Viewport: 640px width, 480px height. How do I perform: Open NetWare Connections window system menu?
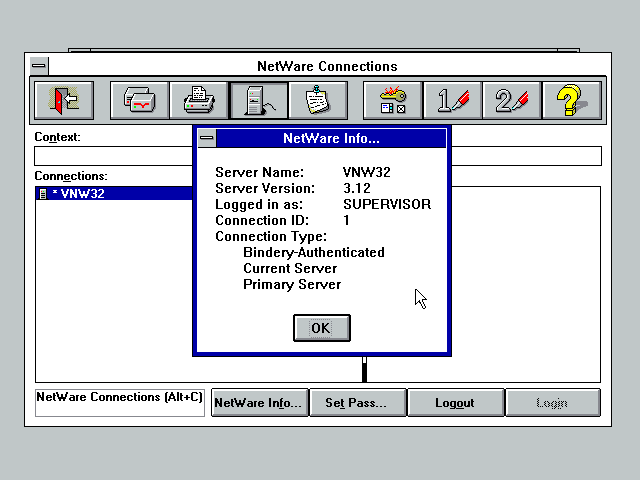pyautogui.click(x=39, y=66)
